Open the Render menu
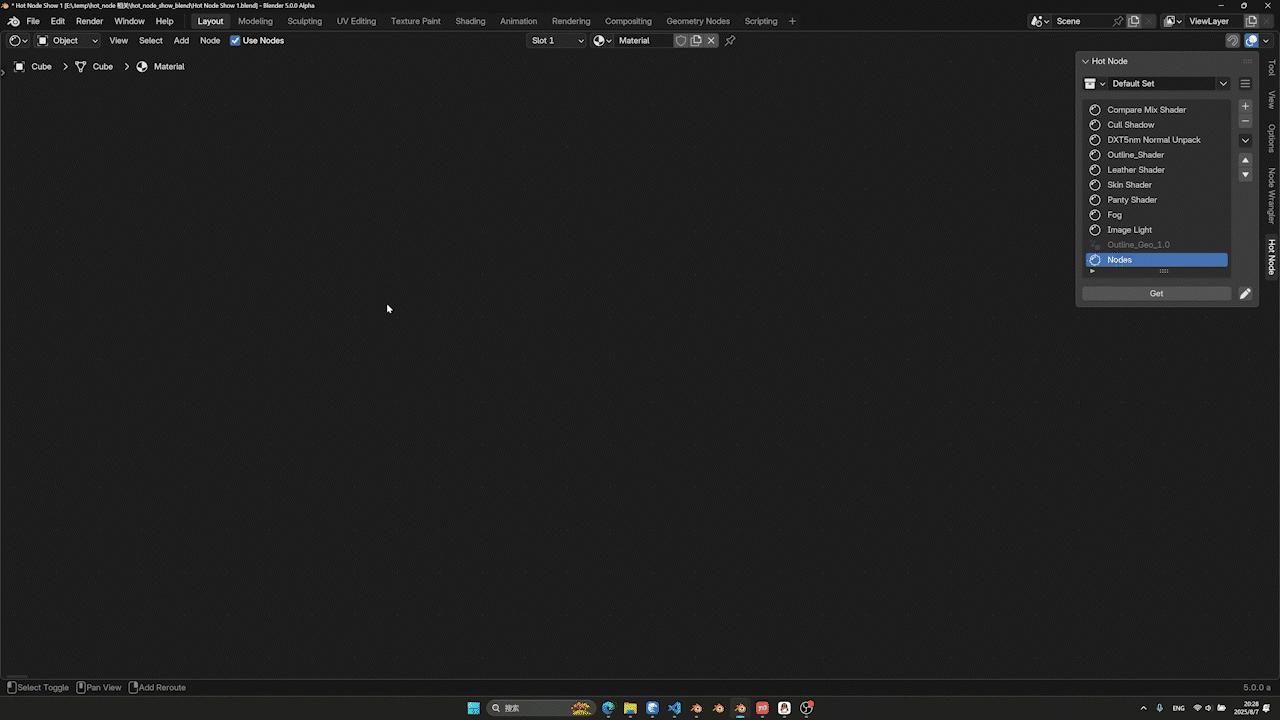Screen dimensions: 1280x720 click(90, 21)
